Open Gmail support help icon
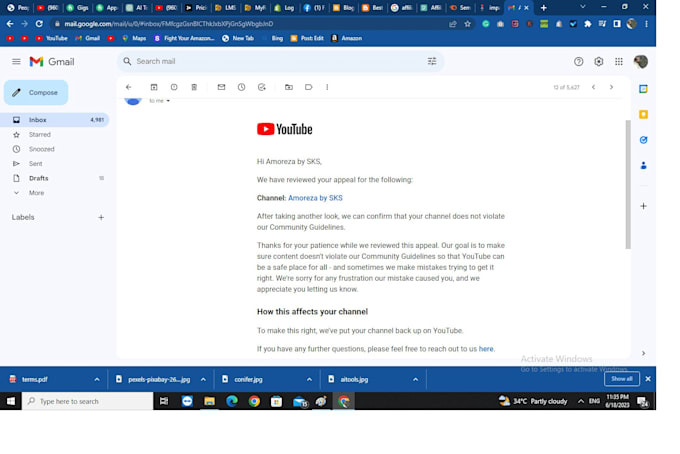Image resolution: width=680 pixels, height=454 pixels. click(579, 62)
